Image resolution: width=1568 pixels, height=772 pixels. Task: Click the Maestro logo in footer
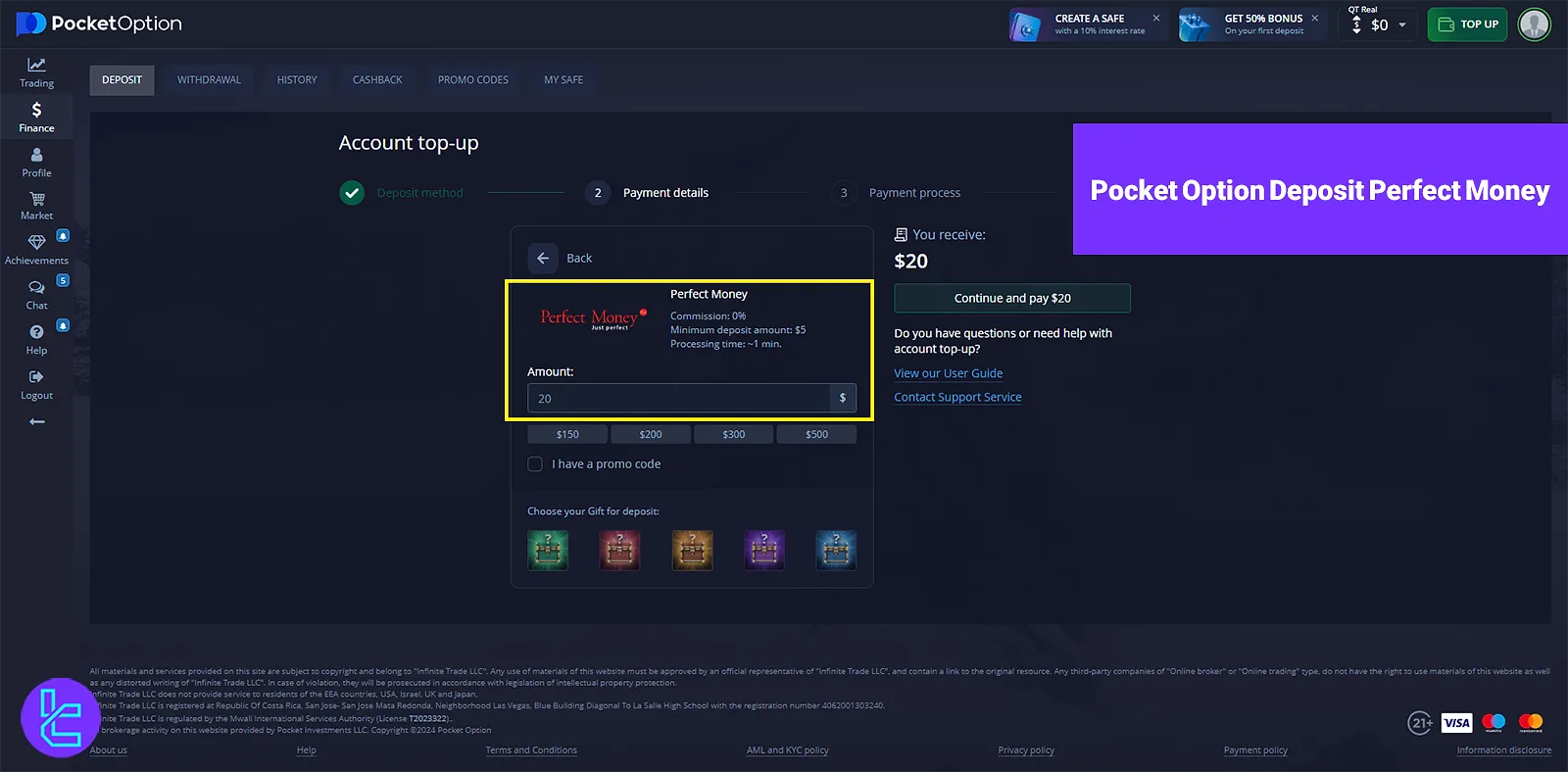[x=1494, y=723]
